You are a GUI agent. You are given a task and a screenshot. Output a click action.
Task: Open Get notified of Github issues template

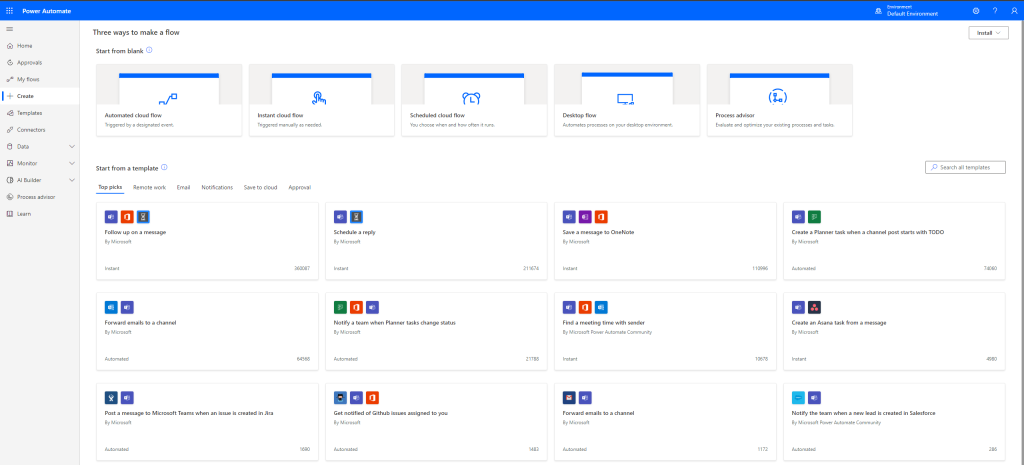[x=436, y=421]
